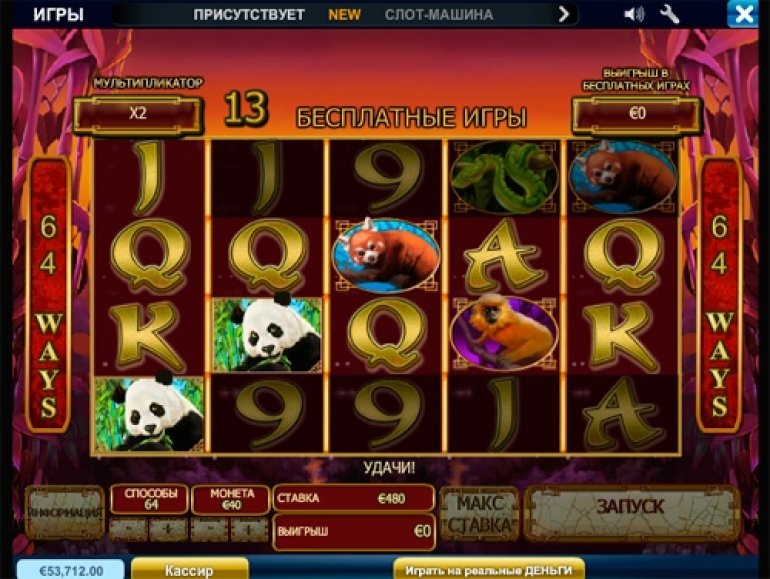Mute the game sound via speaker icon

click(634, 14)
